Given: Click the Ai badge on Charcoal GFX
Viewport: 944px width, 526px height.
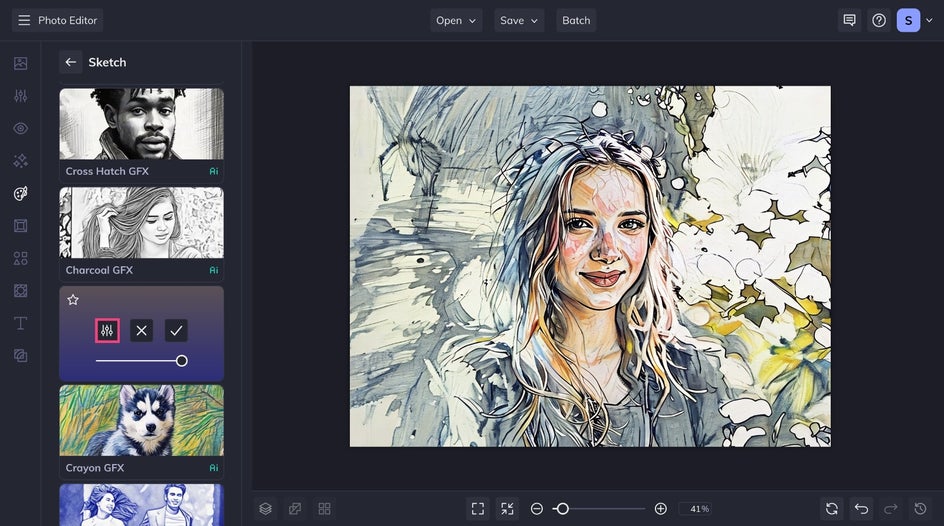Looking at the screenshot, I should coord(214,270).
